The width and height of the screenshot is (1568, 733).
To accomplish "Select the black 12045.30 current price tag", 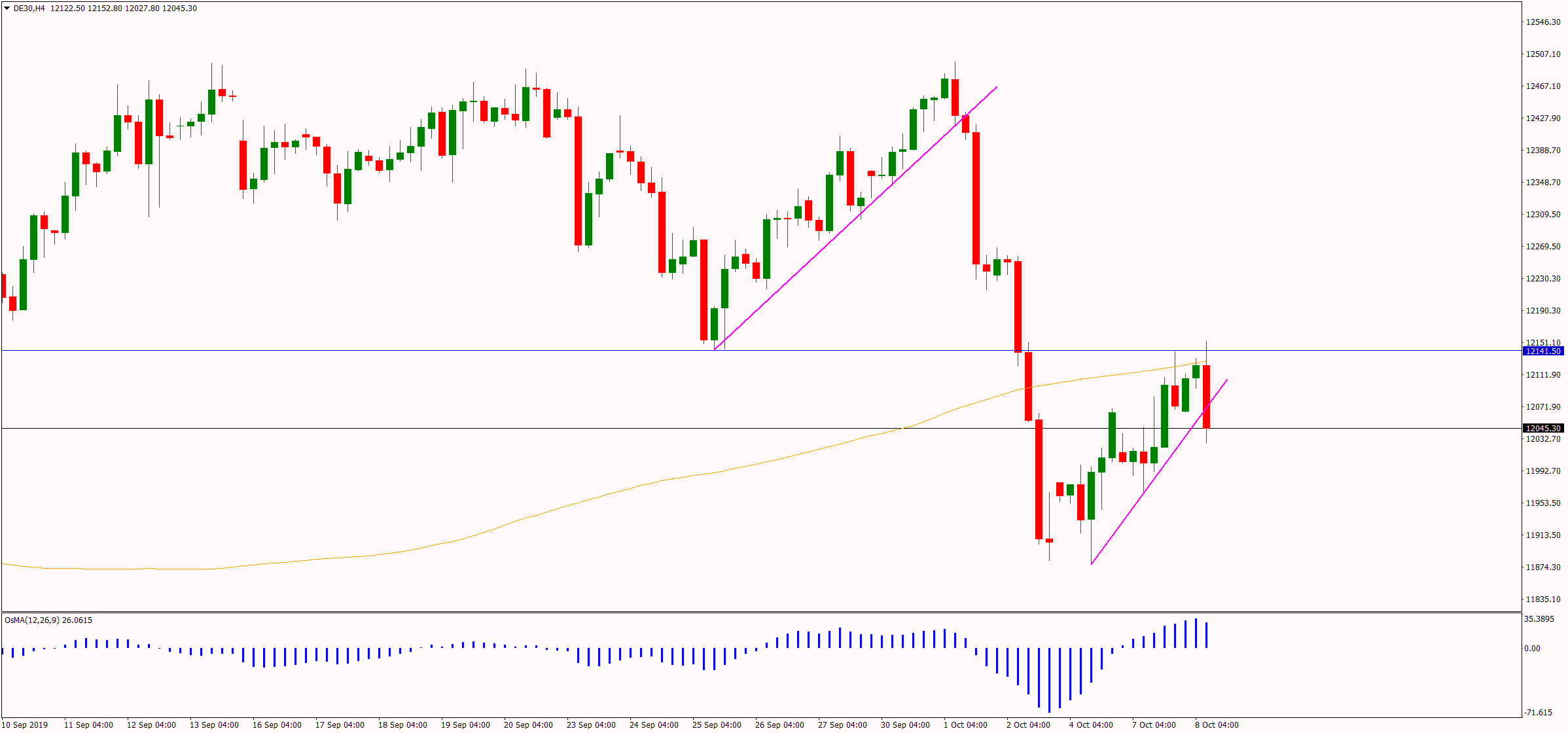I will coord(1543,429).
